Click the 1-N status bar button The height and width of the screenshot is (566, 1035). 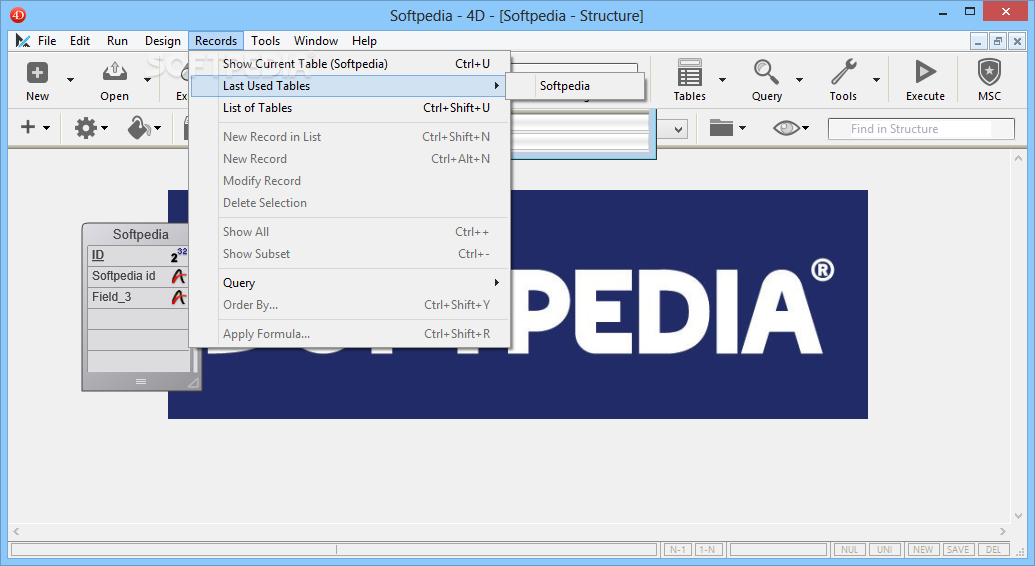(708, 549)
